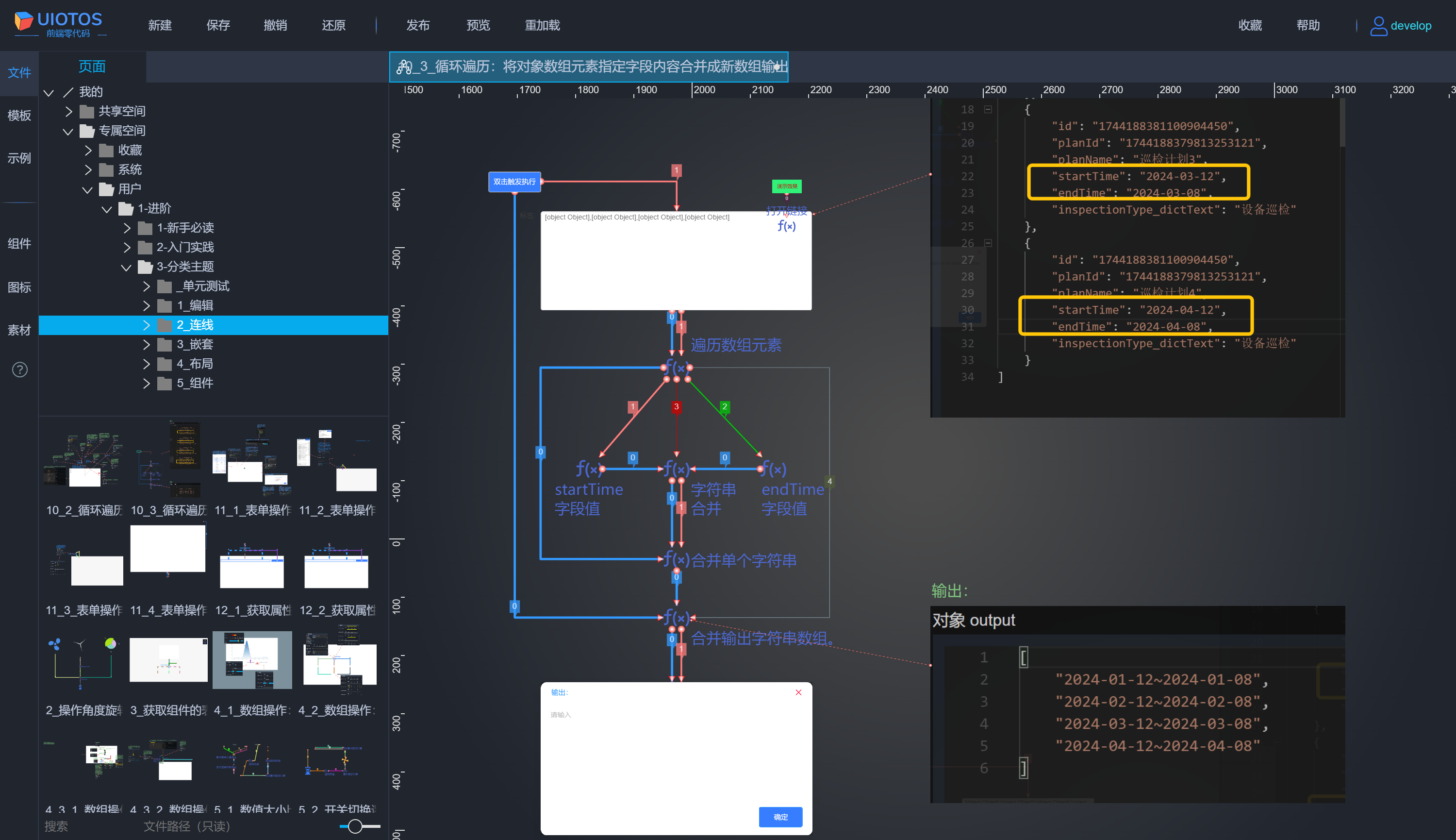Click the page tab binoculars icon
The image size is (1456, 840).
pos(404,67)
